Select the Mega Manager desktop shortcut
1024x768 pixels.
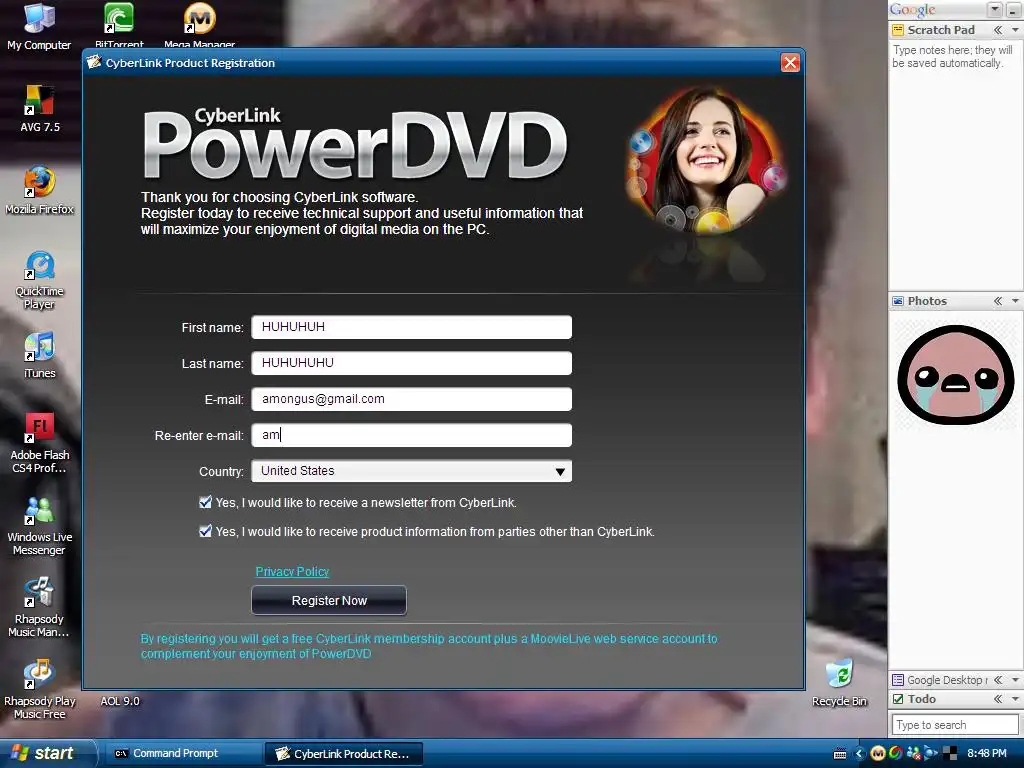(199, 25)
